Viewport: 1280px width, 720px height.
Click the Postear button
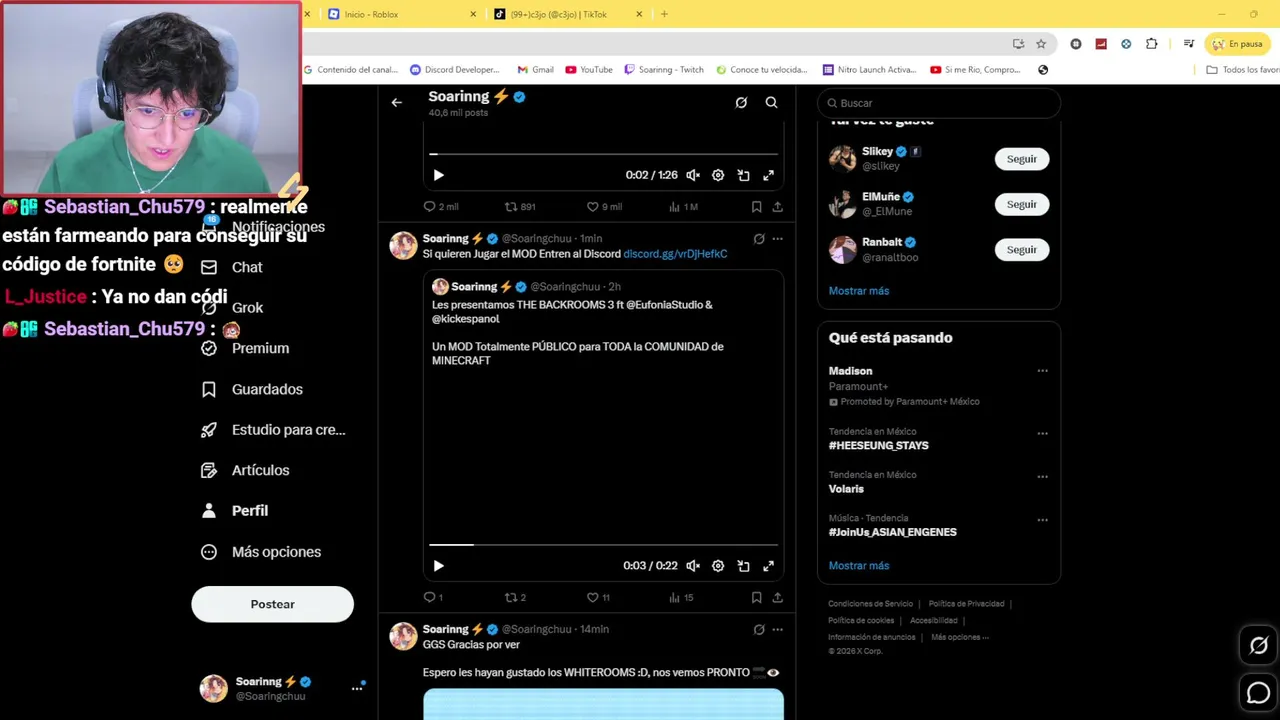coord(272,604)
